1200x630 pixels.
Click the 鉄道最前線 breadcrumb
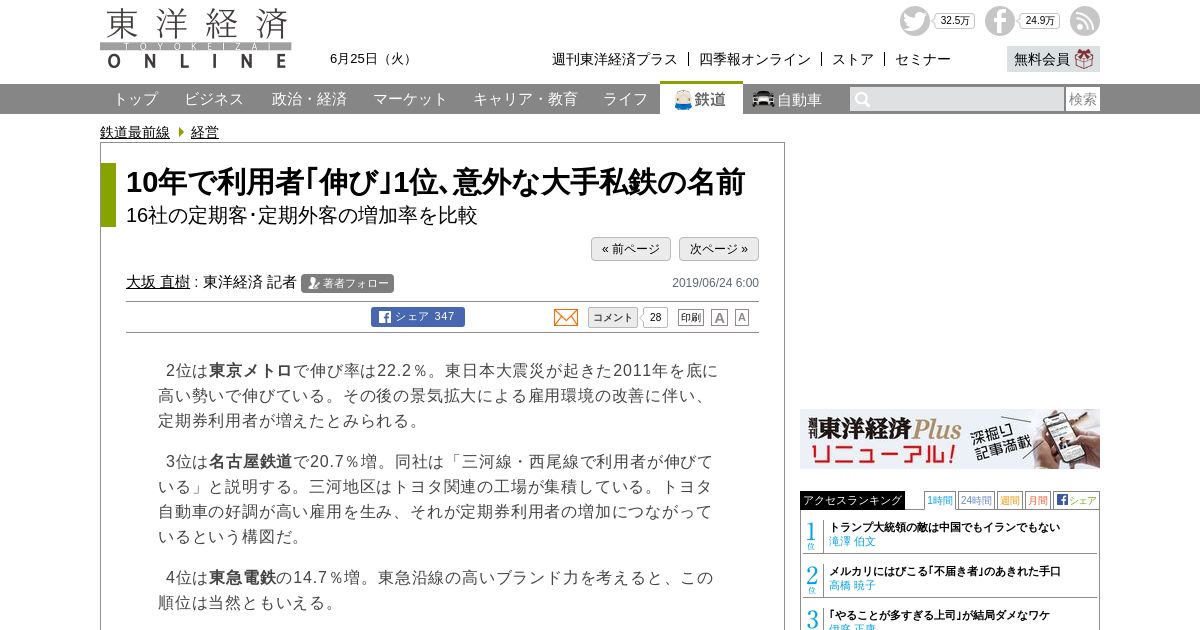135,132
